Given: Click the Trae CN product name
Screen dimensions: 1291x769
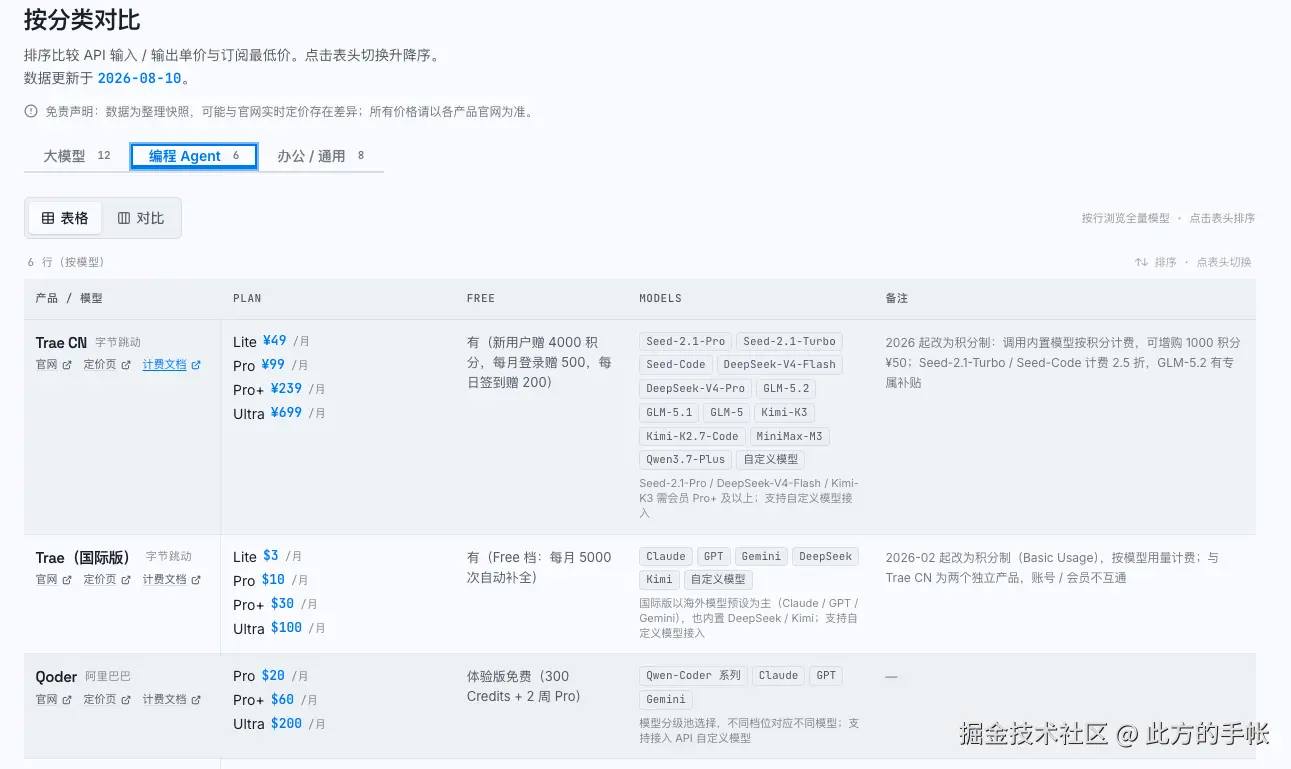Looking at the screenshot, I should coord(61,343).
